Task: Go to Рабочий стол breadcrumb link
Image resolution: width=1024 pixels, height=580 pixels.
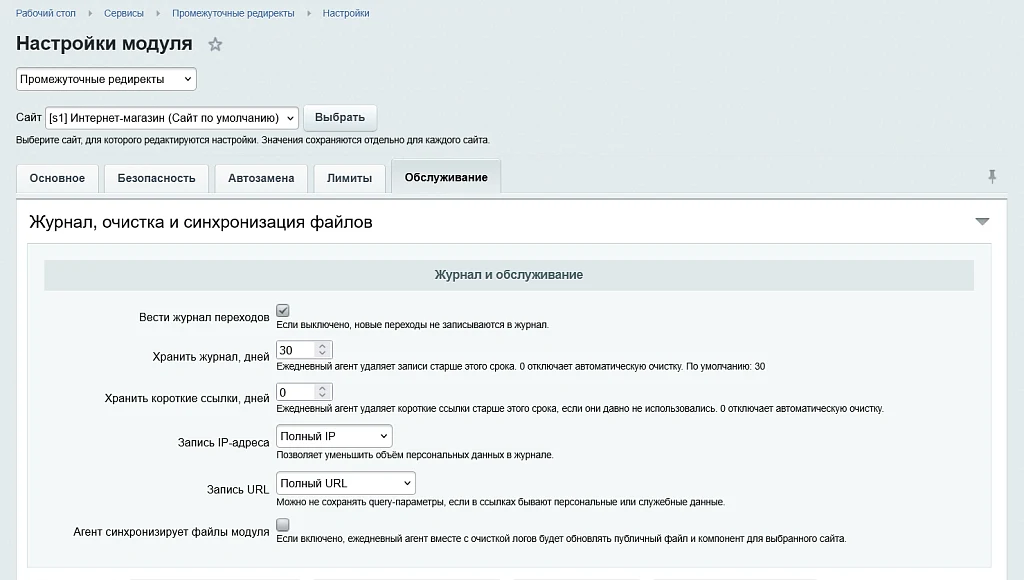Action: pyautogui.click(x=46, y=13)
